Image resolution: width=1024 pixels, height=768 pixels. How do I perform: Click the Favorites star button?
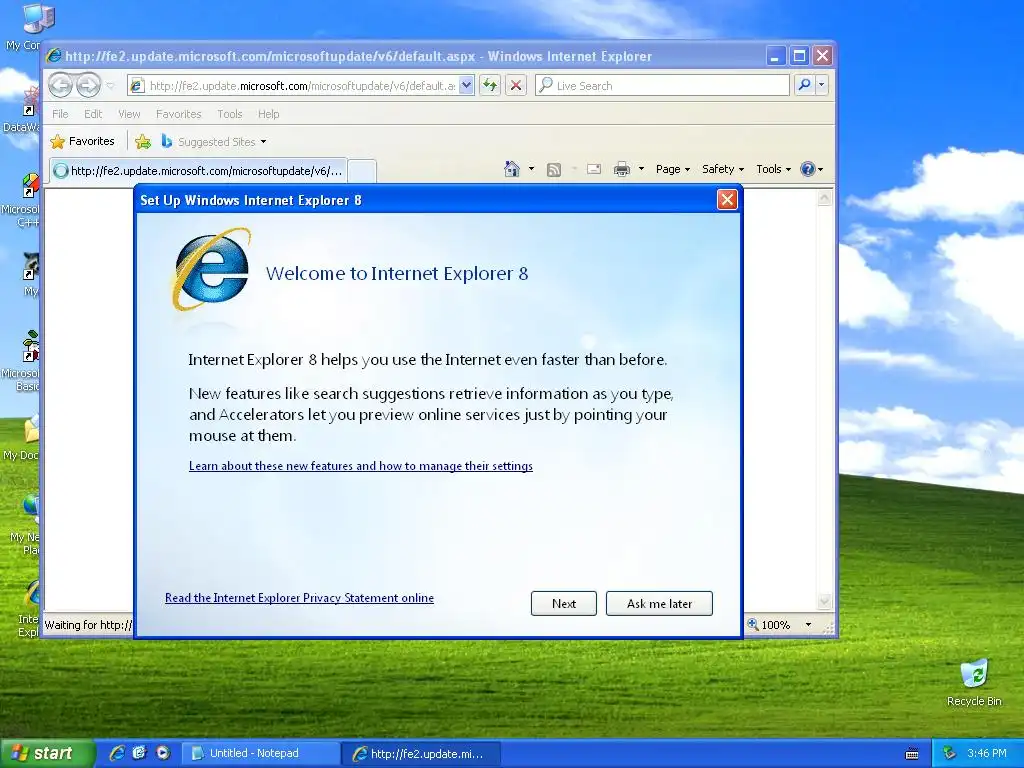pyautogui.click(x=83, y=141)
